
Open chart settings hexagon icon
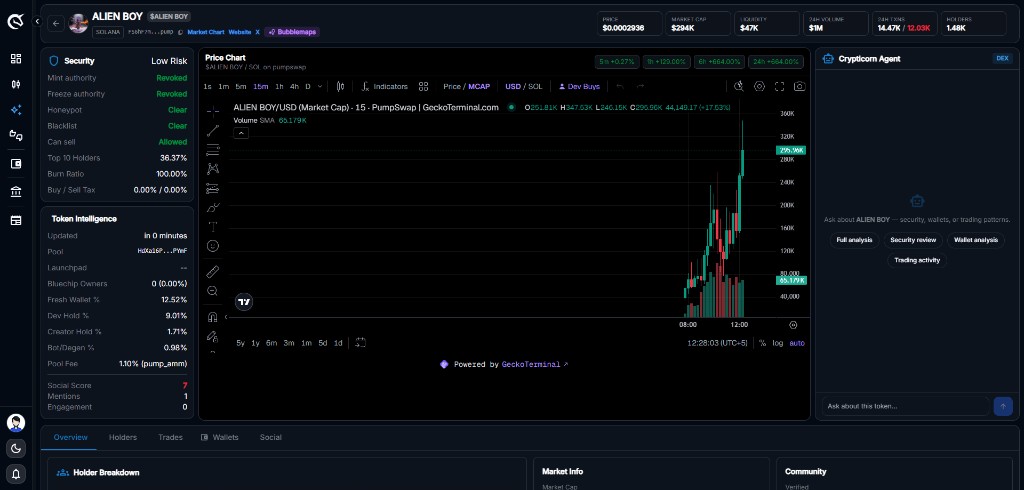coord(759,86)
